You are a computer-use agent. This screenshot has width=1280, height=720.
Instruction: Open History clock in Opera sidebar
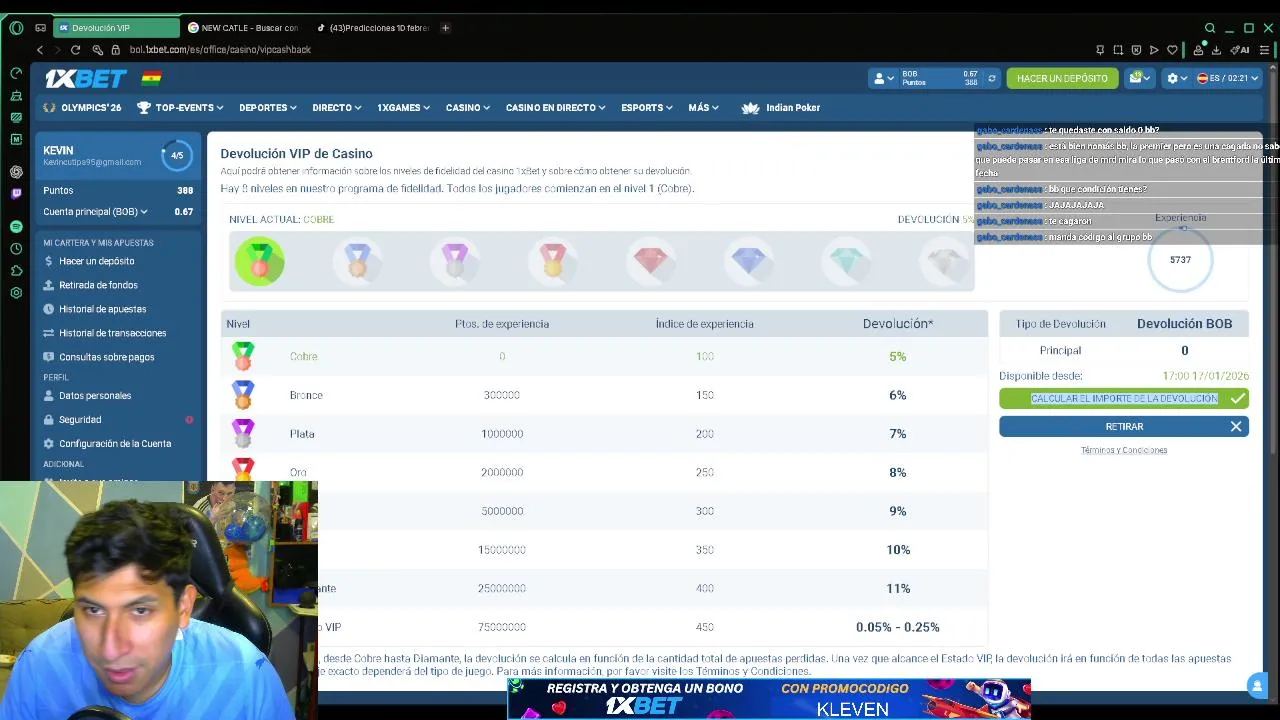click(x=16, y=249)
